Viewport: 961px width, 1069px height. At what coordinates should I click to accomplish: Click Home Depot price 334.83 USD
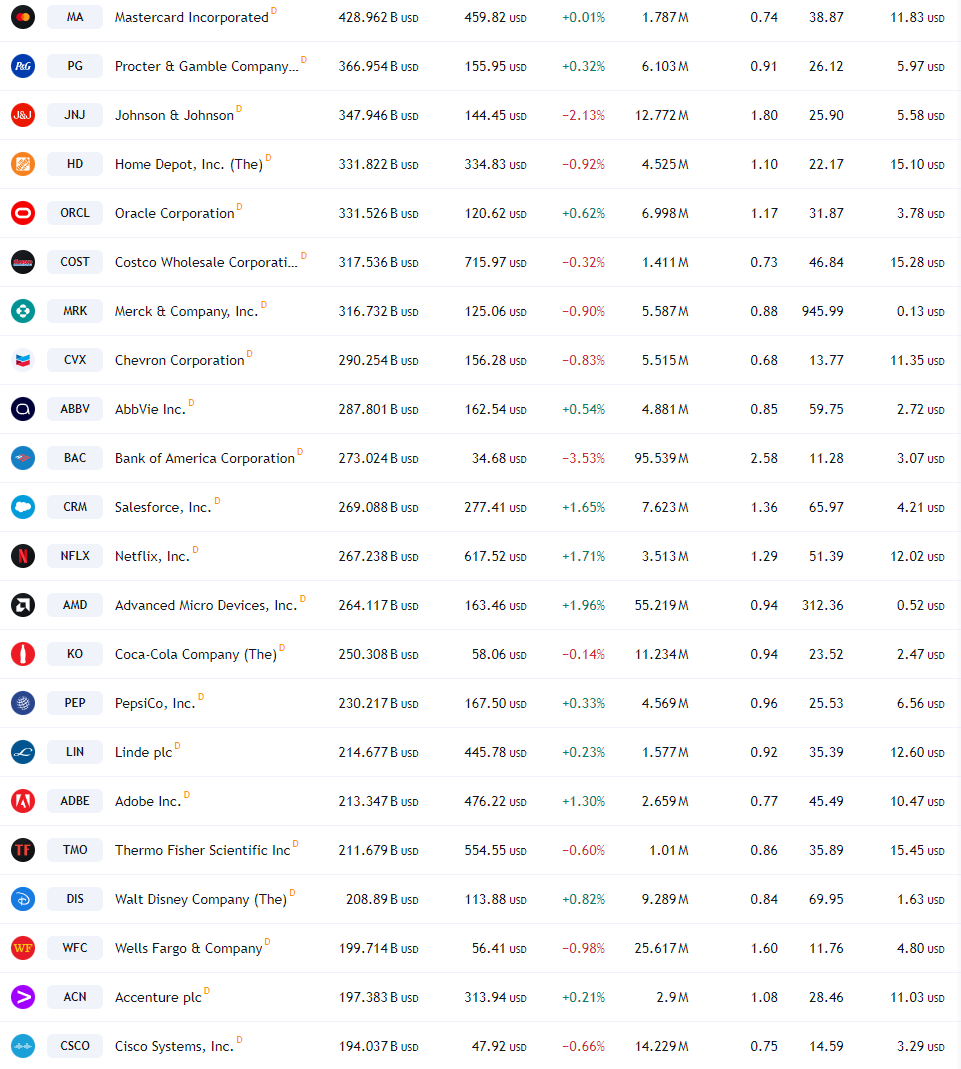pyautogui.click(x=495, y=164)
